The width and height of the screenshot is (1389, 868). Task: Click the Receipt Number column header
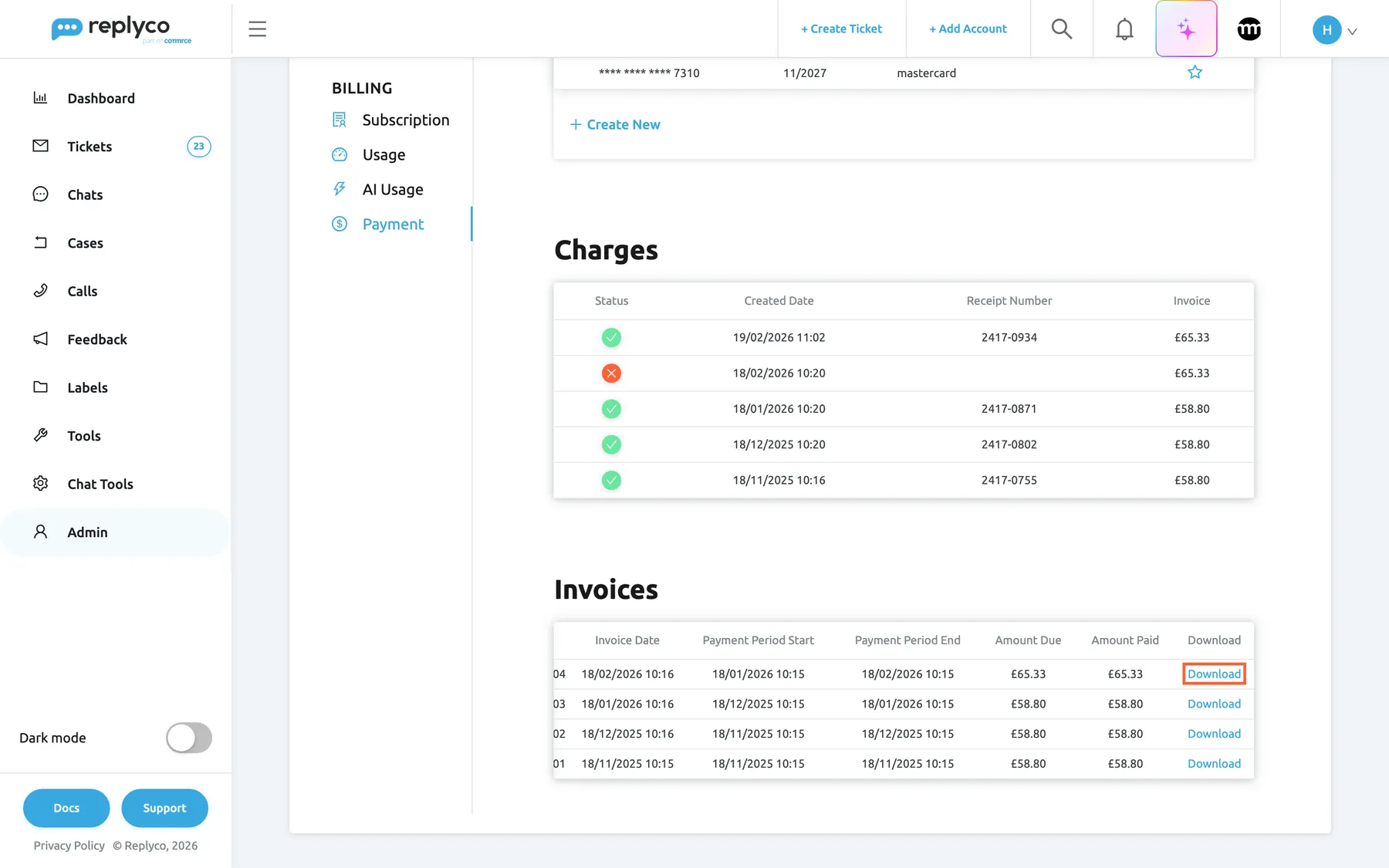coord(1009,301)
